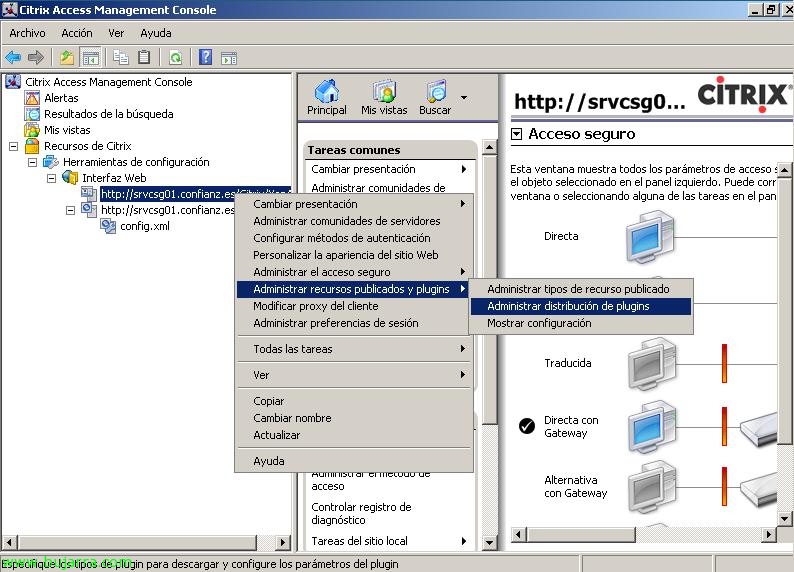794x572 pixels.
Task: Collapse the Recursos de Citrix node
Action: [x=14, y=146]
